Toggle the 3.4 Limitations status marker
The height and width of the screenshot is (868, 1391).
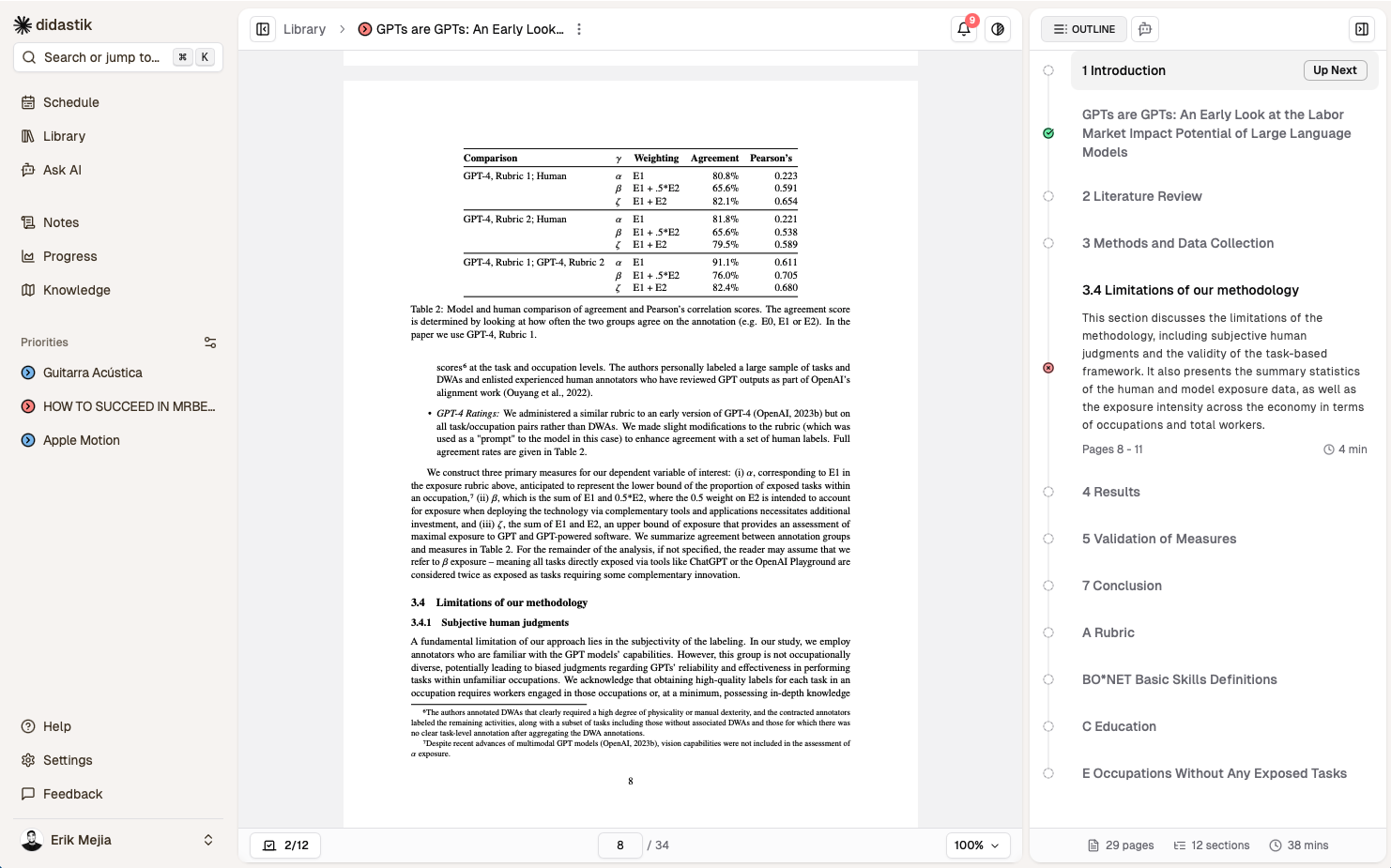click(1048, 368)
